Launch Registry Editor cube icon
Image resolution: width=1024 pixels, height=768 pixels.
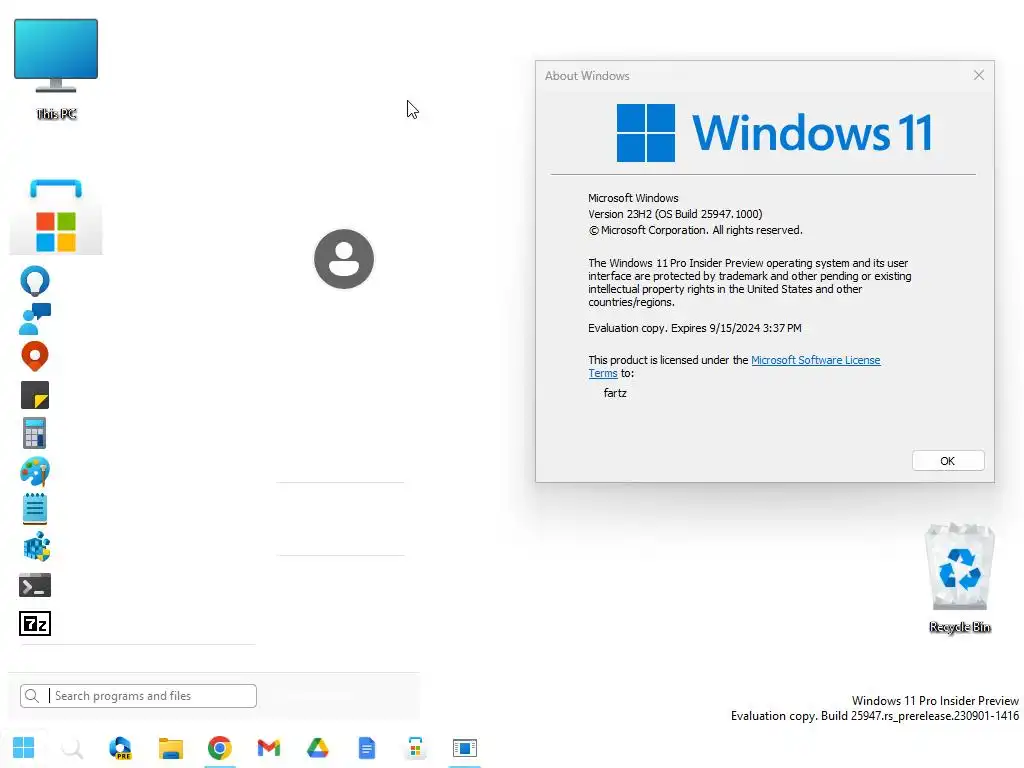37,547
